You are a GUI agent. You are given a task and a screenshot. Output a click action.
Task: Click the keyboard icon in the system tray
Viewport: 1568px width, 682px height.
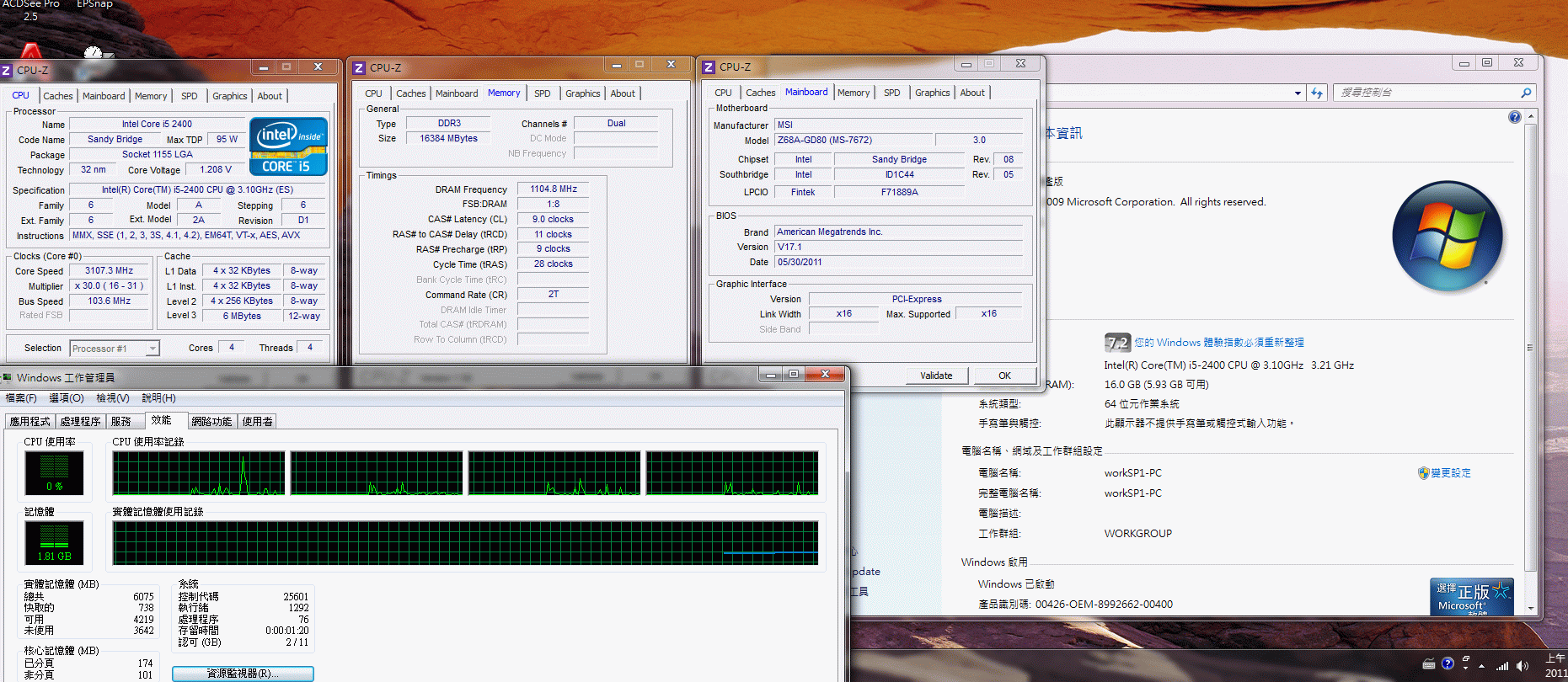[x=1429, y=664]
